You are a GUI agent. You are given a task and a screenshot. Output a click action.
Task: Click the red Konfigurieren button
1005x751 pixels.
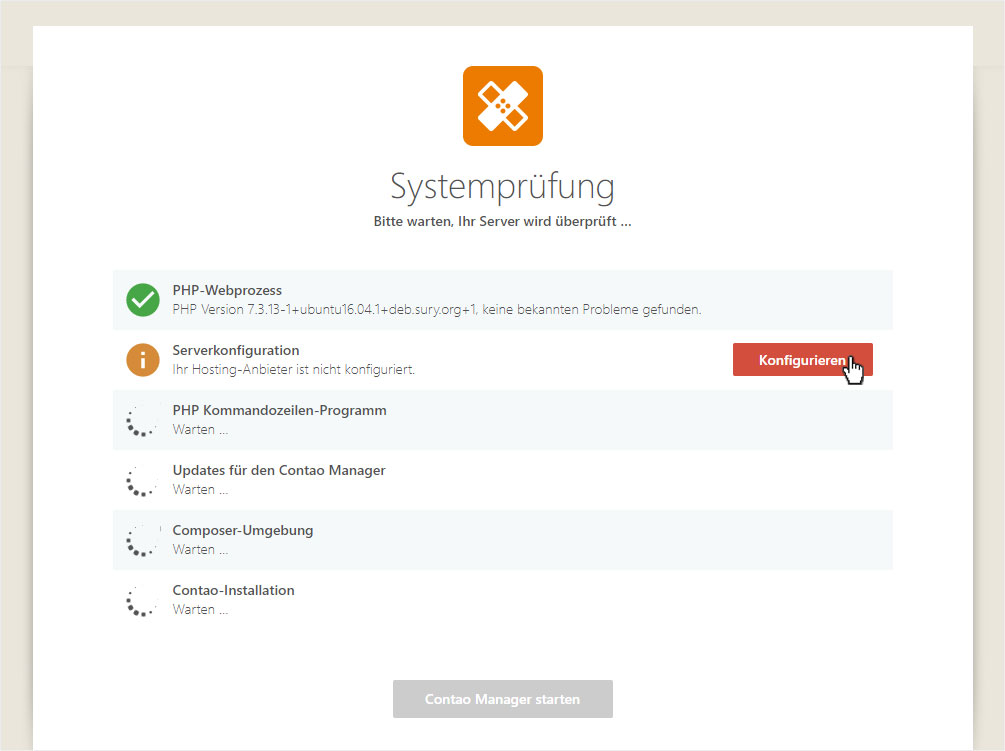click(802, 359)
